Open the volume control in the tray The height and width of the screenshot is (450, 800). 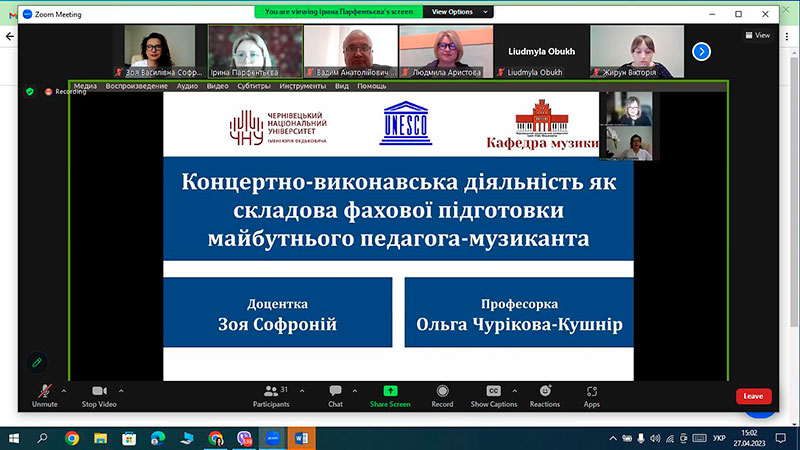coord(655,438)
